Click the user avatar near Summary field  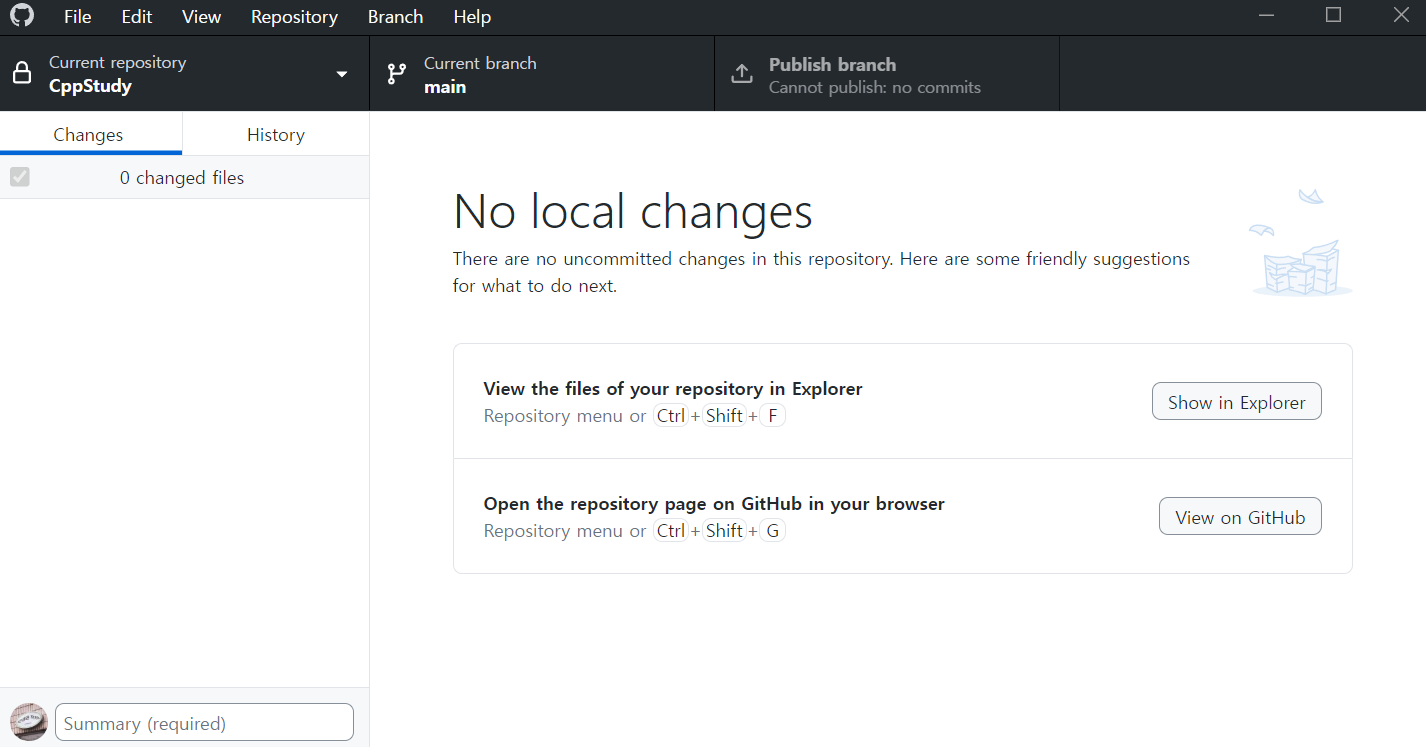point(28,722)
